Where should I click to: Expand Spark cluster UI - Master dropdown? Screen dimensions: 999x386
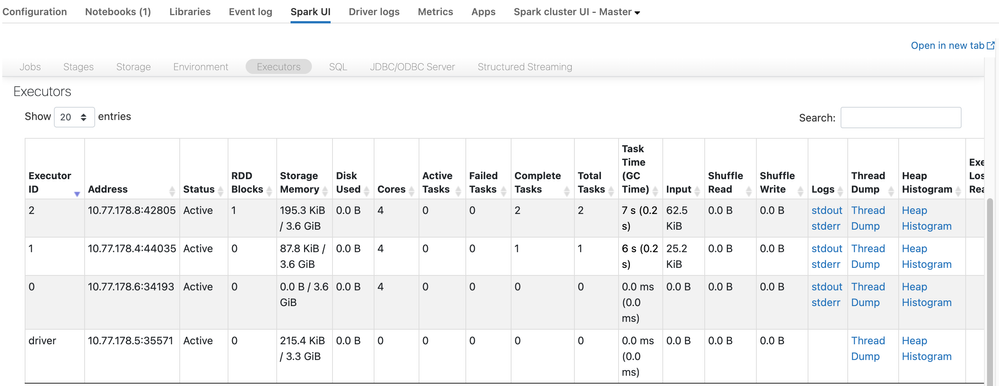pyautogui.click(x=577, y=11)
